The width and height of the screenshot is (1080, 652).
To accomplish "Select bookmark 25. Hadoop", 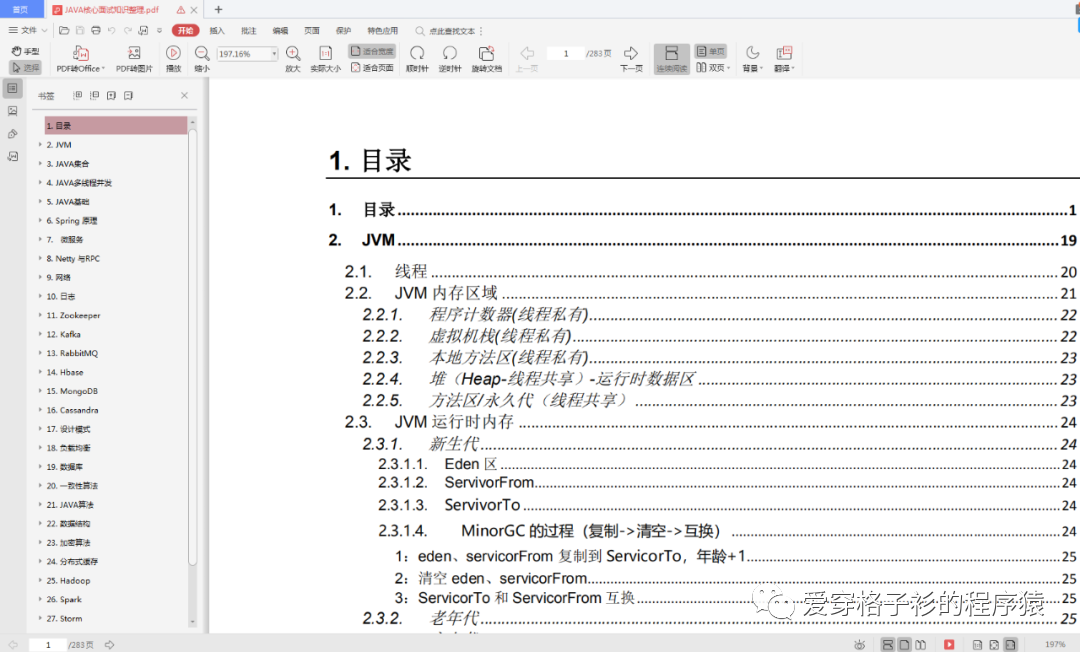I will pos(68,580).
